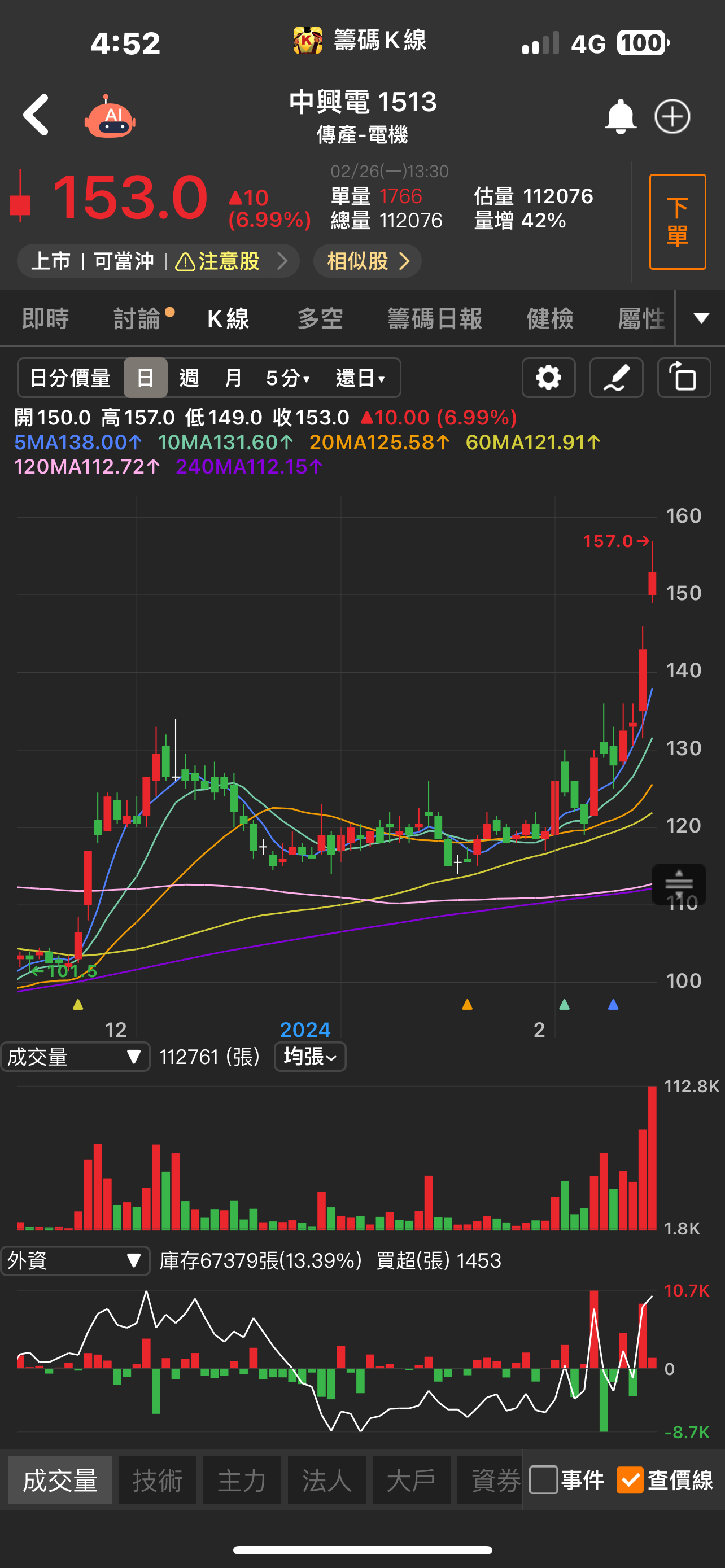Tap the yellow event marker triangle
Image resolution: width=725 pixels, height=1568 pixels.
pos(78,1004)
